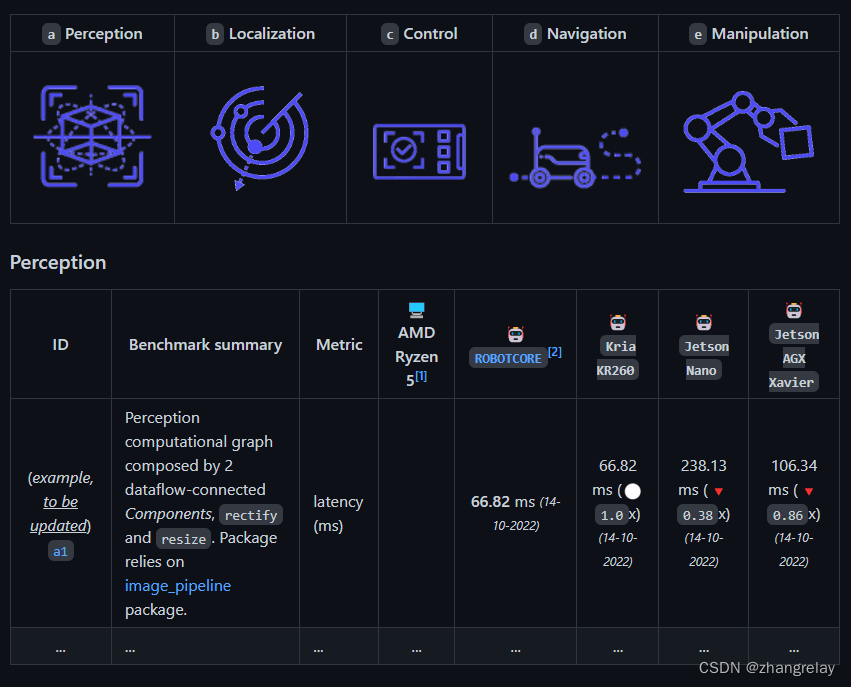Click the rectify code tag
The height and width of the screenshot is (687, 851).
251,514
